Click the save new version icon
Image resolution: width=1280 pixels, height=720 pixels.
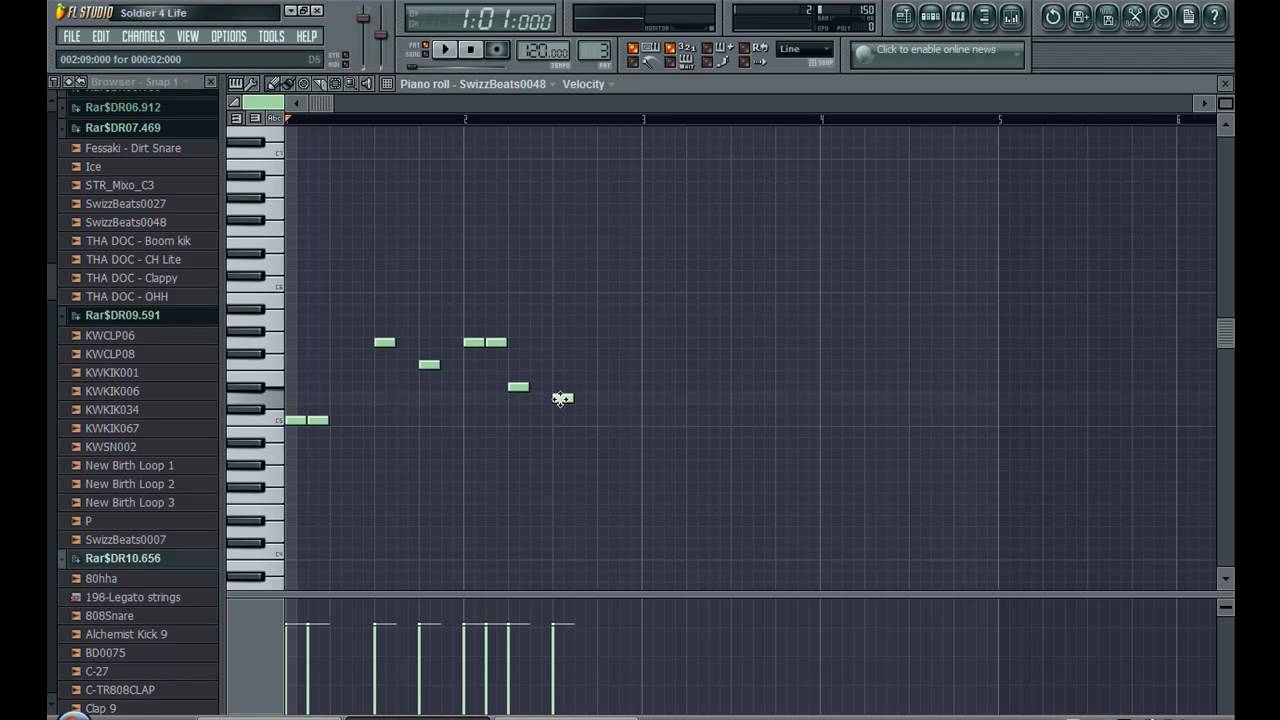(x=1080, y=16)
